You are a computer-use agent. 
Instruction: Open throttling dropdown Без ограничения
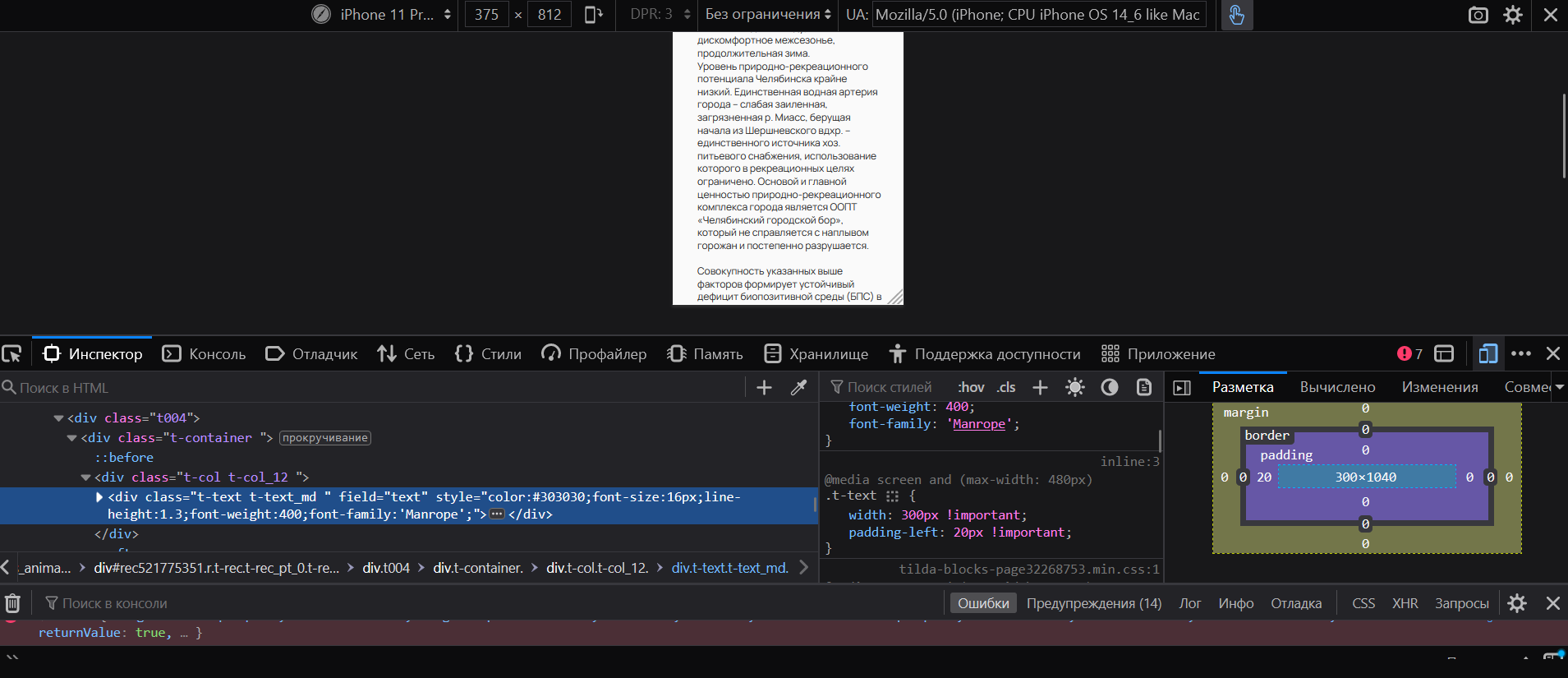[768, 15]
